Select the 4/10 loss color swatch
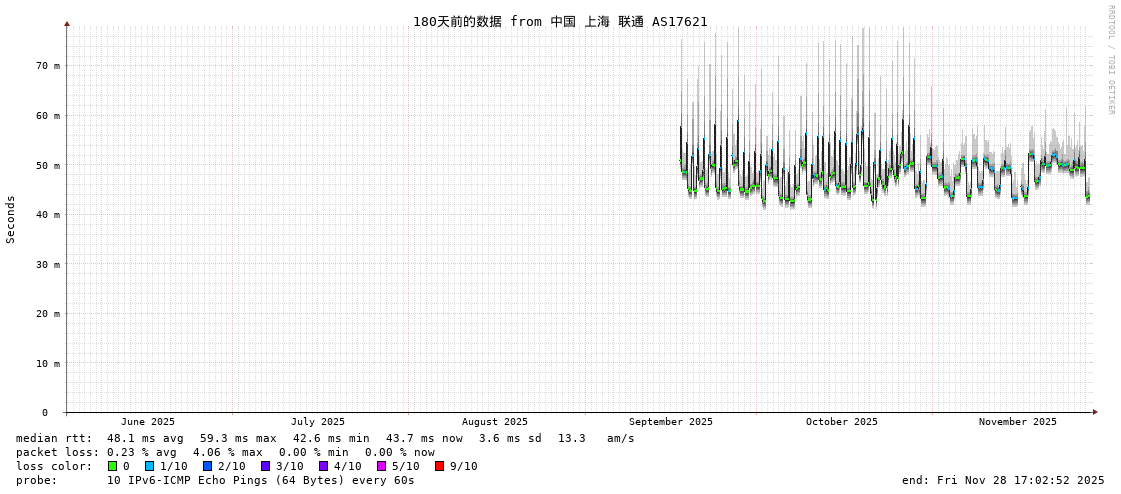The width and height of the screenshot is (1121, 494). [323, 466]
